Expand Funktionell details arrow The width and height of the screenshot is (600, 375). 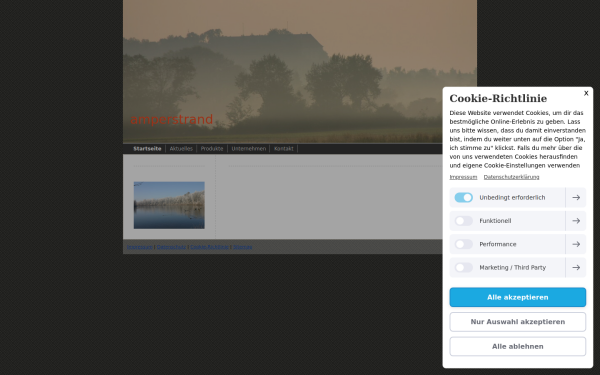click(576, 221)
